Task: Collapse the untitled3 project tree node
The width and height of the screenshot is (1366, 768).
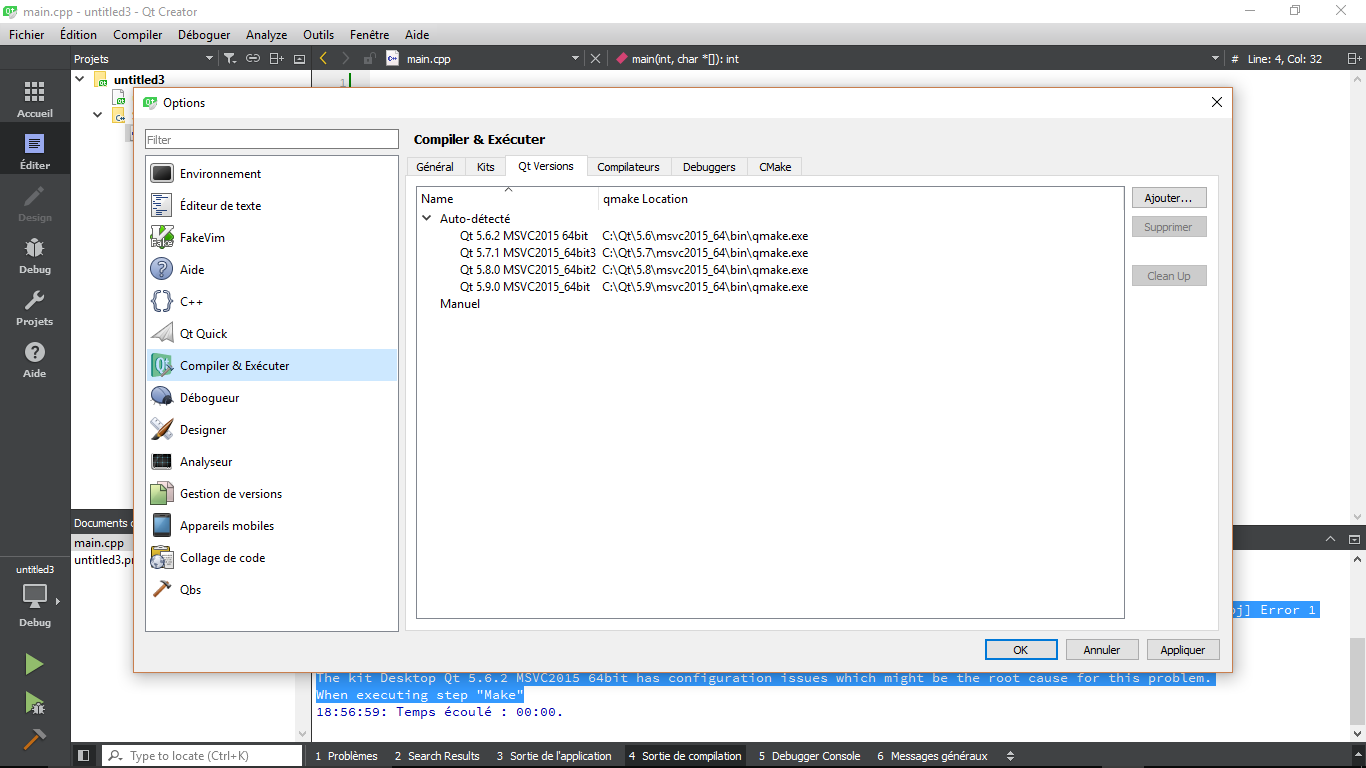Action: click(x=80, y=79)
